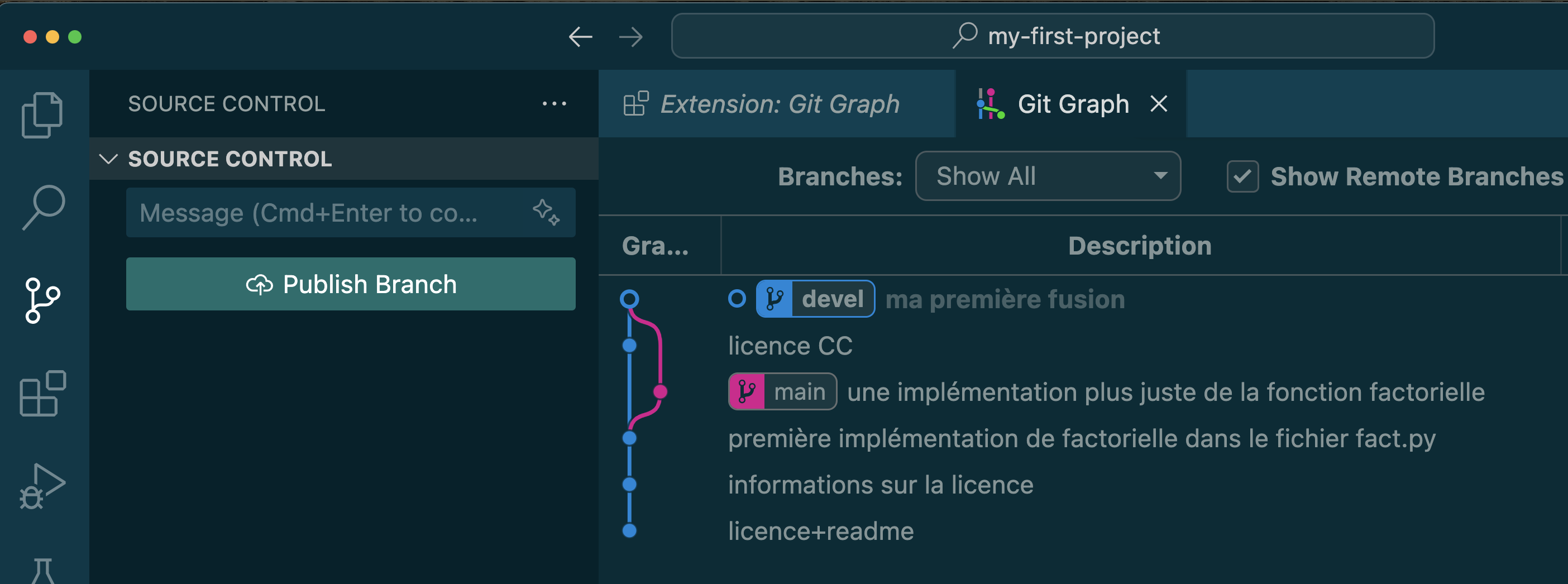Open the Search view in activity bar
Viewport: 1568px width, 584px height.
[43, 208]
